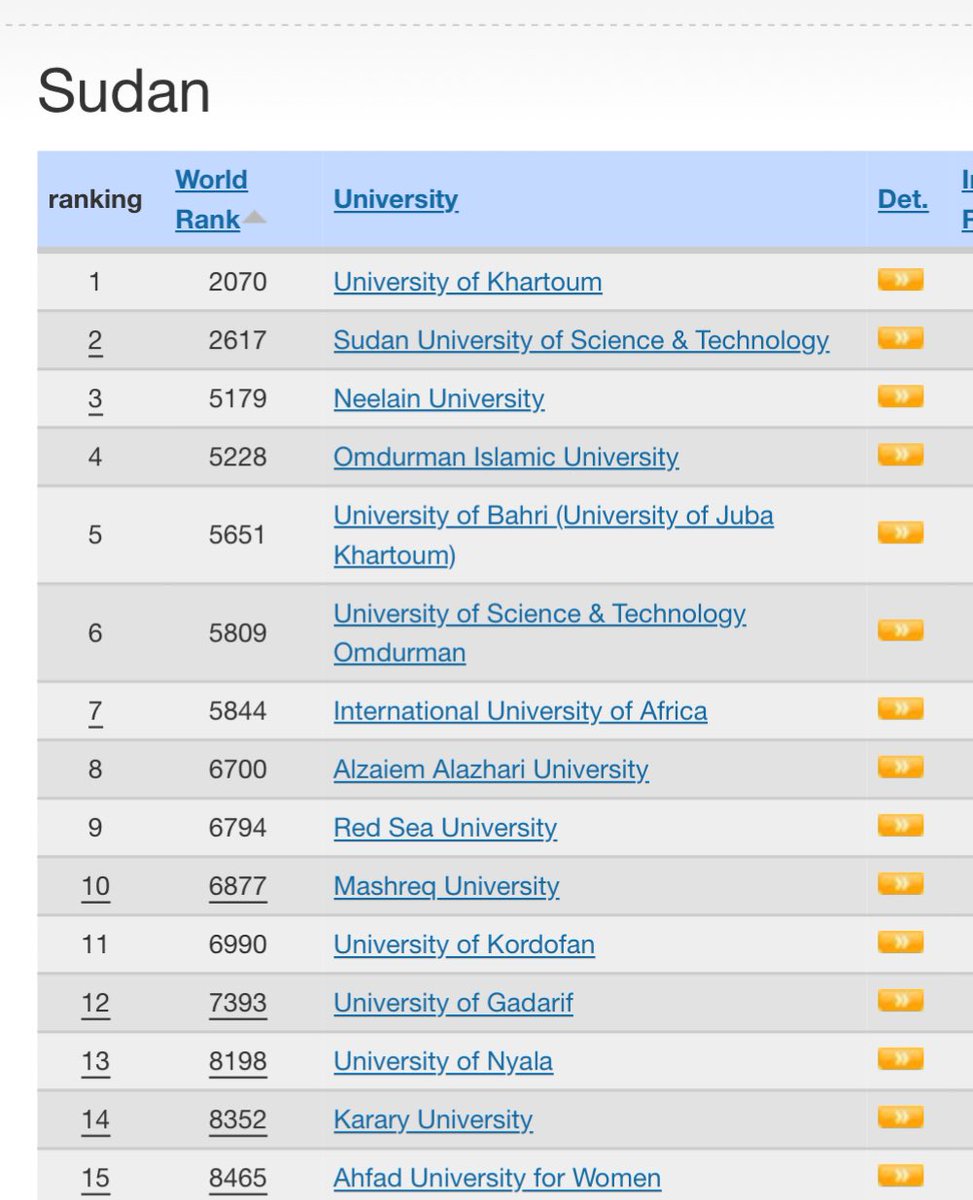
Task: Open details icon for Mashreq University
Action: pos(900,884)
